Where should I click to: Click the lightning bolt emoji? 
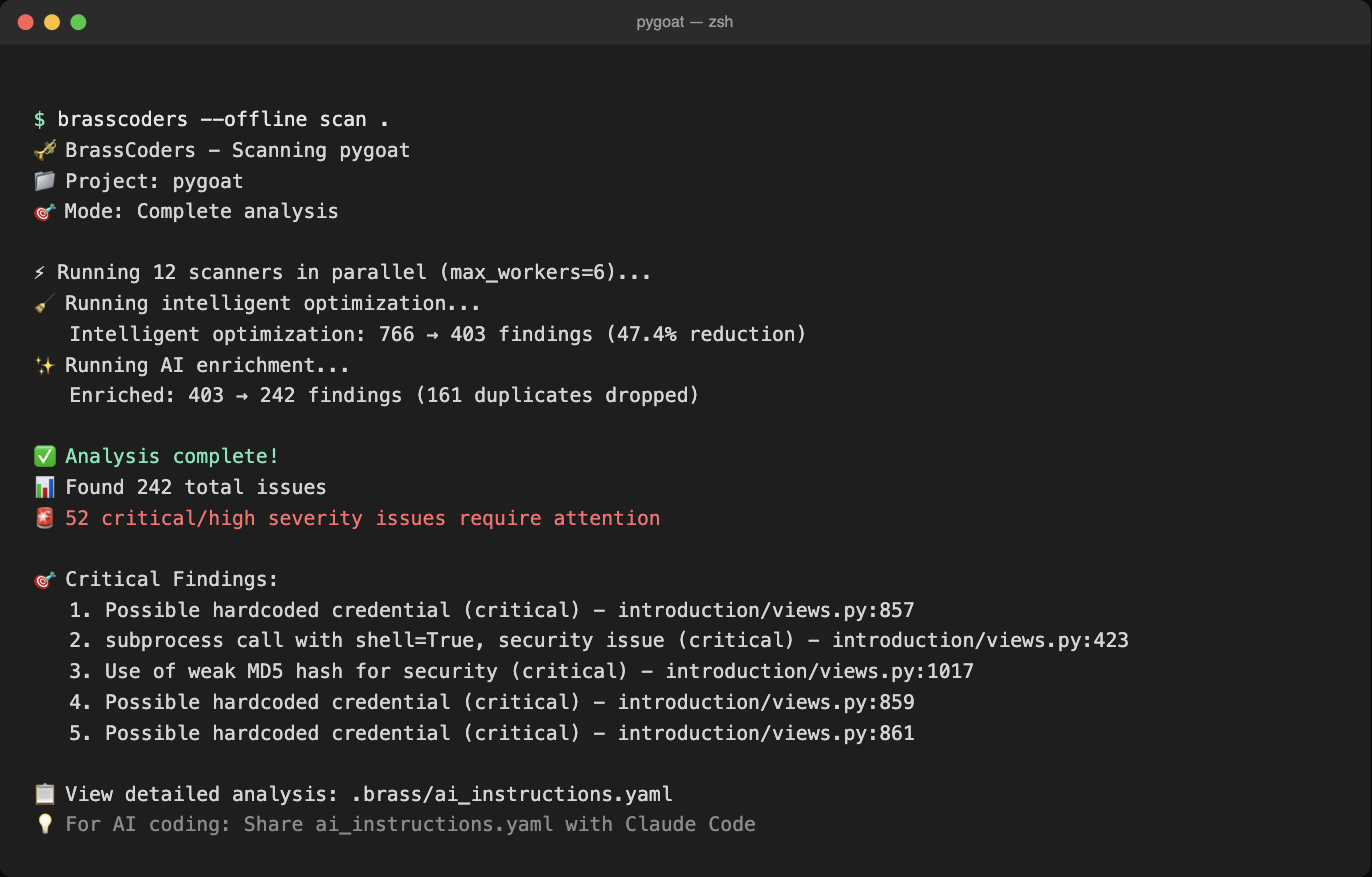pos(40,273)
